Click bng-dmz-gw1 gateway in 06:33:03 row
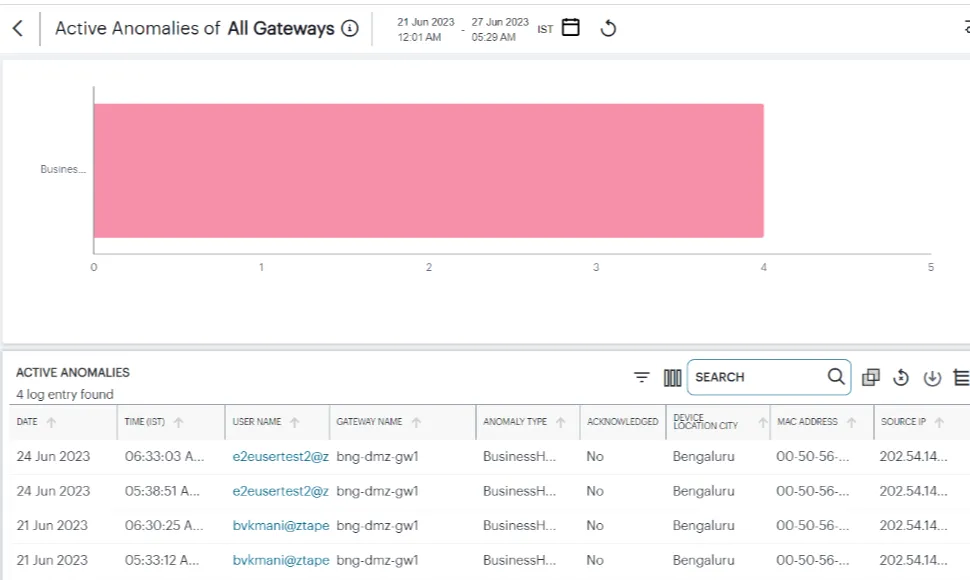This screenshot has height=580, width=970. (x=377, y=456)
